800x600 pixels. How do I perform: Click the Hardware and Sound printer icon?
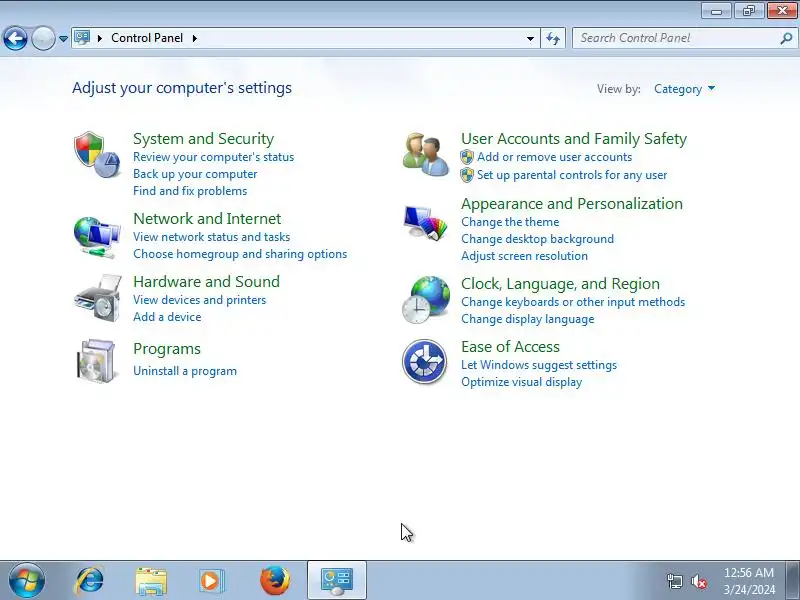[x=98, y=298]
